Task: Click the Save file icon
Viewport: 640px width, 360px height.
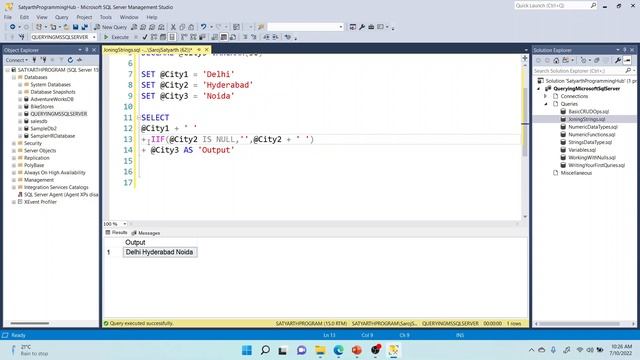Action: [x=76, y=27]
